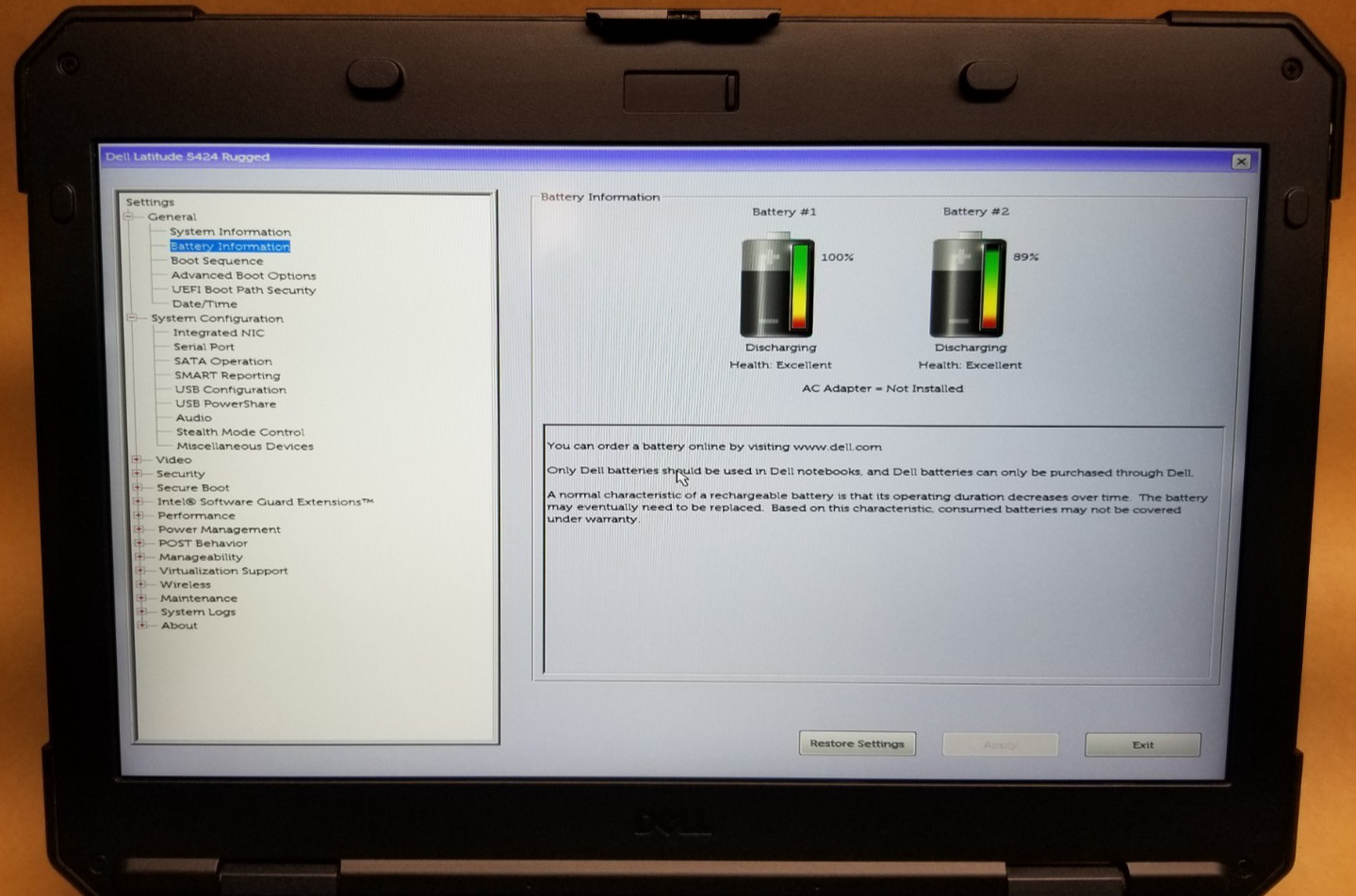Screen dimensions: 1356x896
Task: Open Boot Sequence settings
Action: [x=217, y=261]
